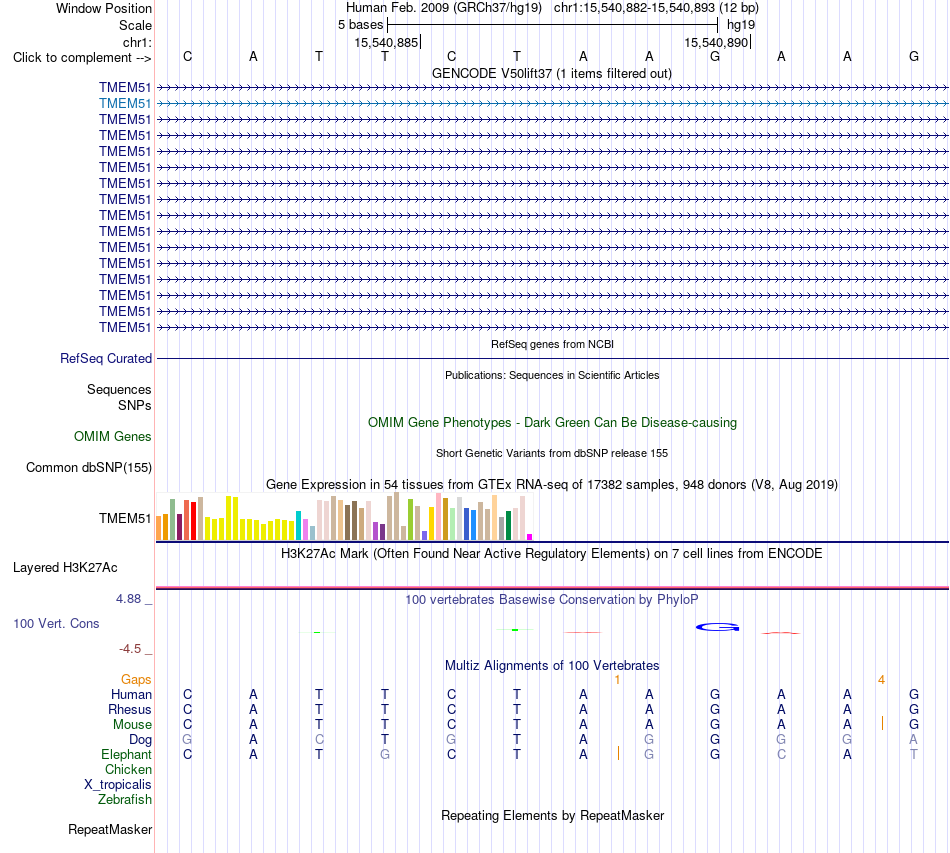The height and width of the screenshot is (853, 950).
Task: Click the 'Click to complement -->' label
Action: tap(82, 58)
